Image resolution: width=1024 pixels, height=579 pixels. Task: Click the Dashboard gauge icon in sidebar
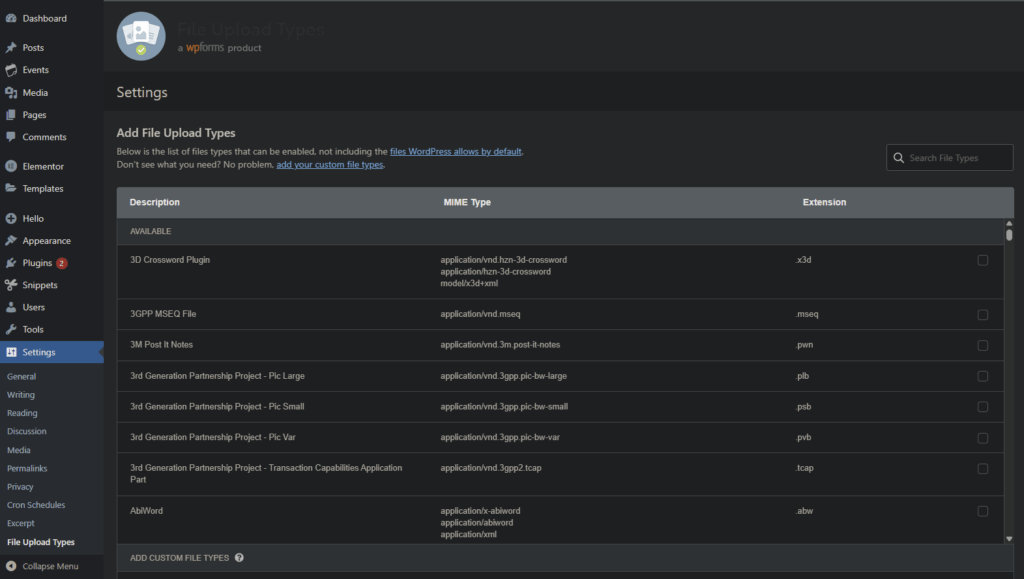[11, 18]
